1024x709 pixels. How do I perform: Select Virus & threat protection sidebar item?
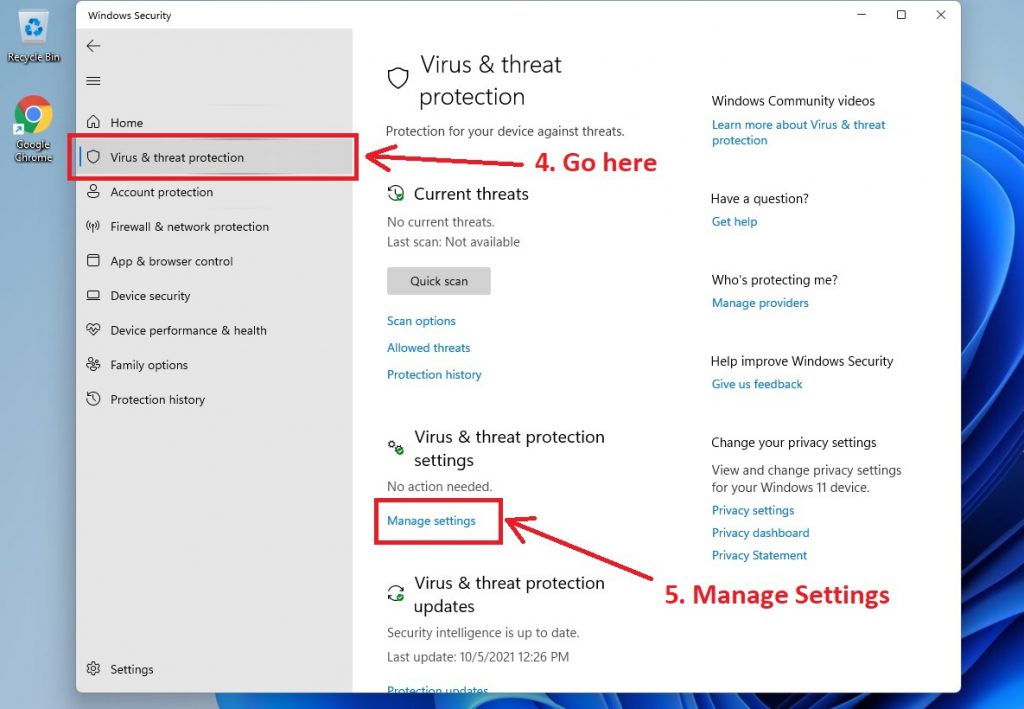(x=214, y=157)
